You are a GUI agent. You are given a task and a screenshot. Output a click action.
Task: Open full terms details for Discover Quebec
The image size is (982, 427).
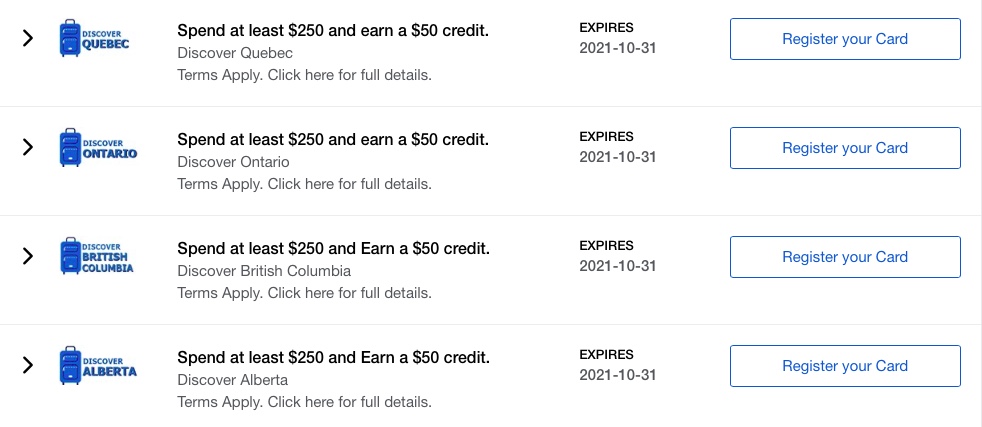tap(304, 75)
